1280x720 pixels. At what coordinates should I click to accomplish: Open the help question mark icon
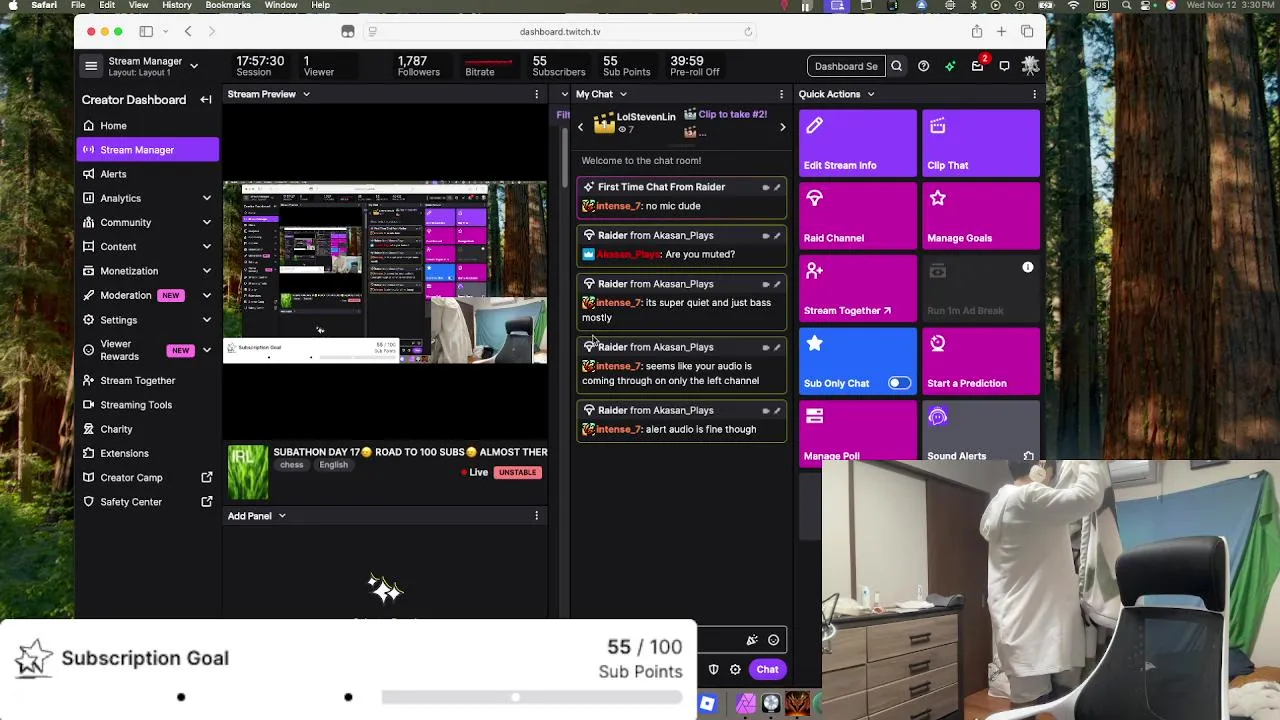(x=923, y=66)
